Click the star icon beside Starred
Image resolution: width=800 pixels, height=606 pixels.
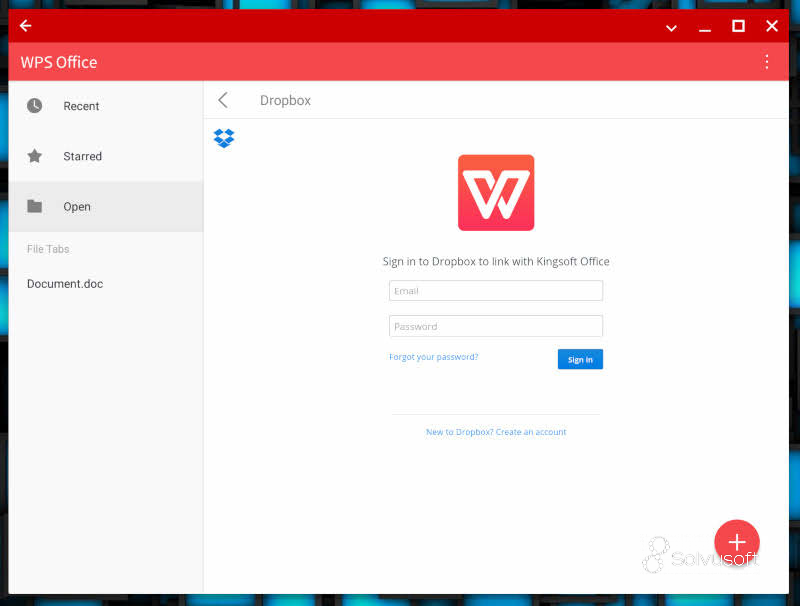click(x=35, y=156)
